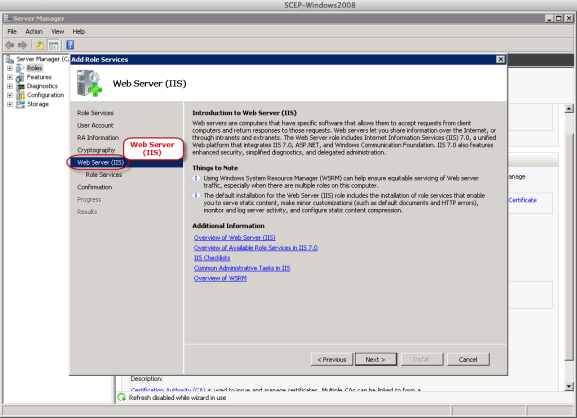Screen dimensions: 577x418
Task: Select the Roles label in the tree
Action: click(34, 68)
